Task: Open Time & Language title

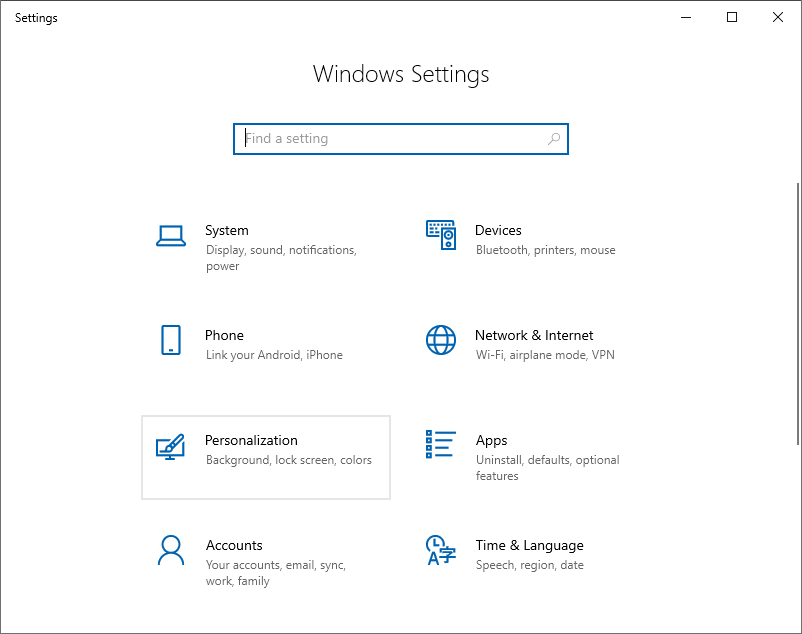Action: coord(529,546)
